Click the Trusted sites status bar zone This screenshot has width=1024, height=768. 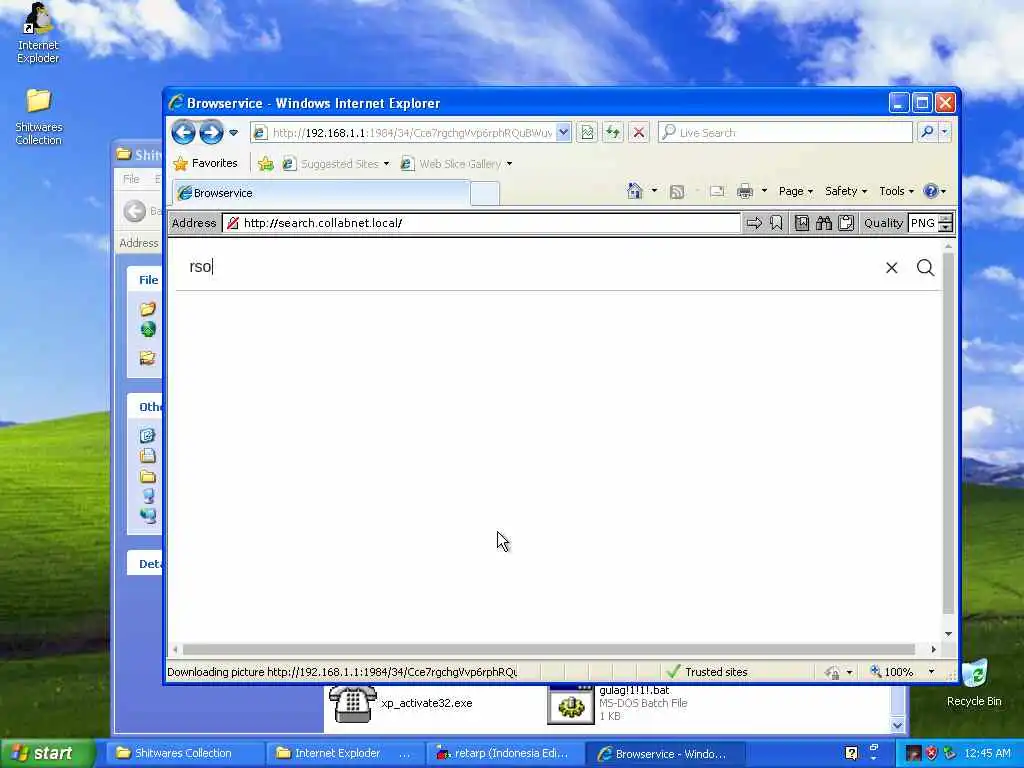pyautogui.click(x=707, y=671)
